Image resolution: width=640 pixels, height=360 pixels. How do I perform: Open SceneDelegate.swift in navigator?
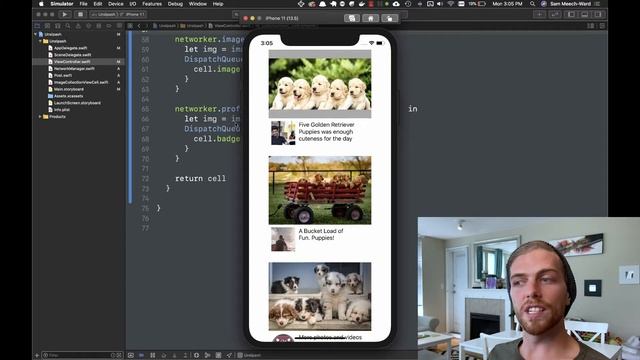(72, 55)
